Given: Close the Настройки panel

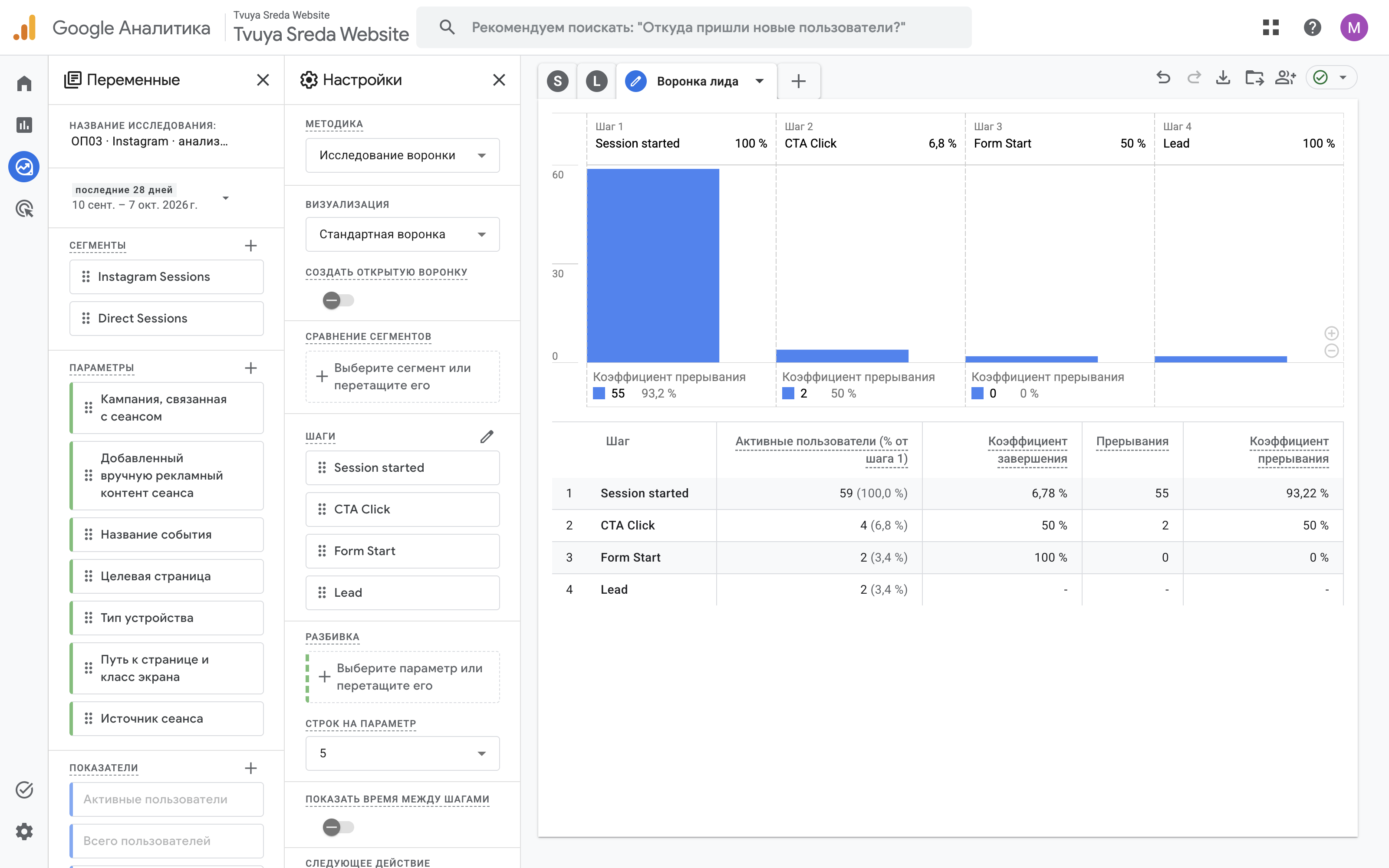Looking at the screenshot, I should pos(499,80).
